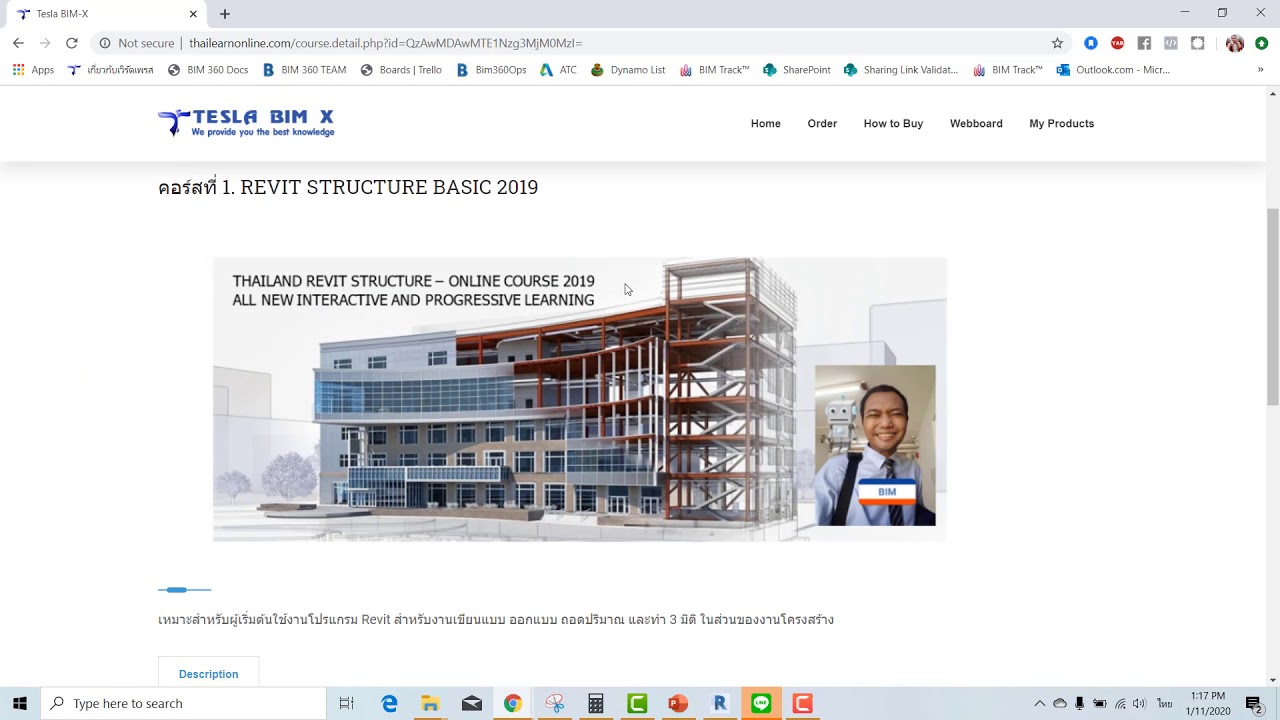This screenshot has width=1280, height=720.
Task: Open the volume control in the tray
Action: 1139,704
